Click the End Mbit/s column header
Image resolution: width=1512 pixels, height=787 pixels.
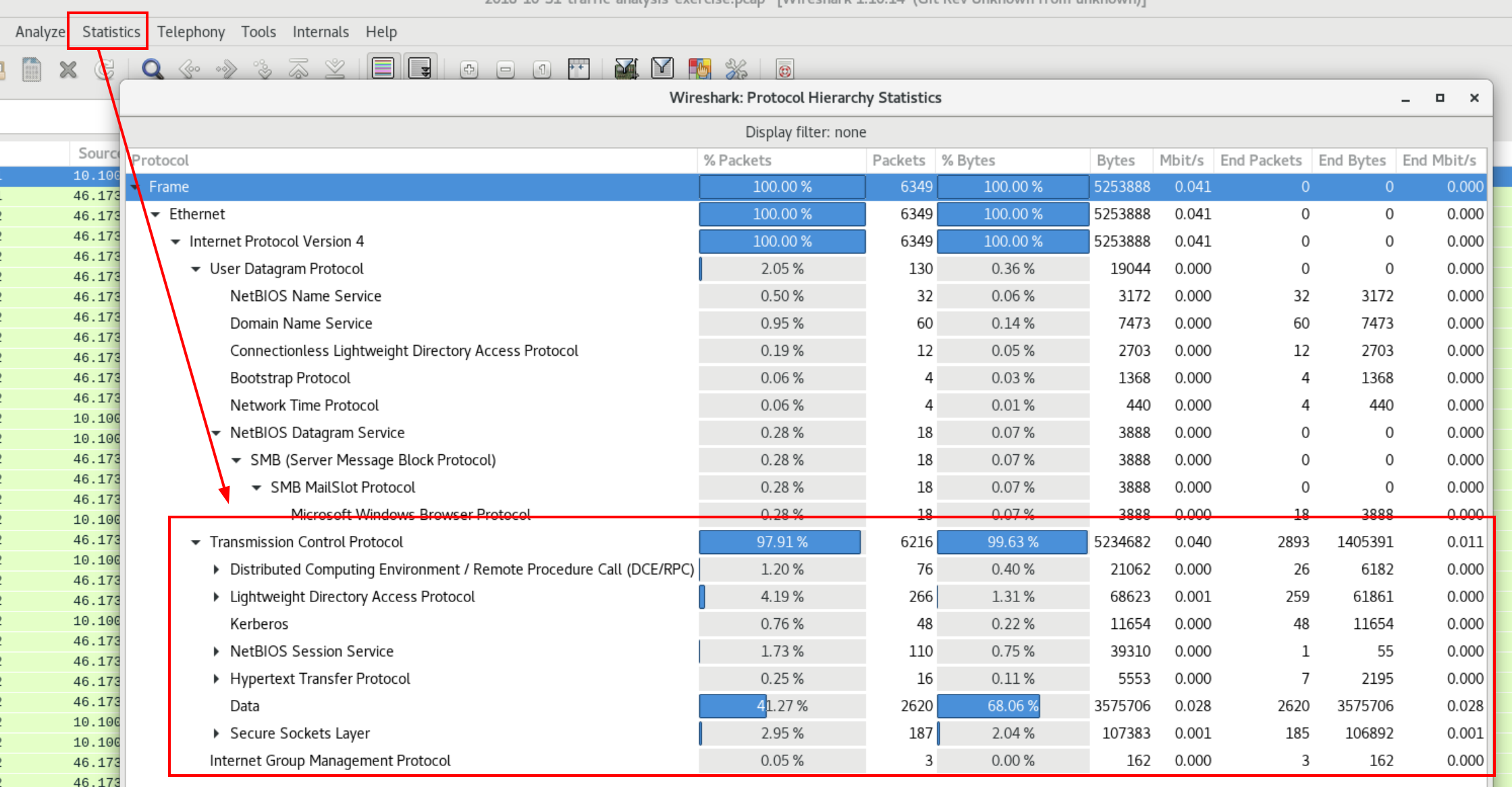1440,161
